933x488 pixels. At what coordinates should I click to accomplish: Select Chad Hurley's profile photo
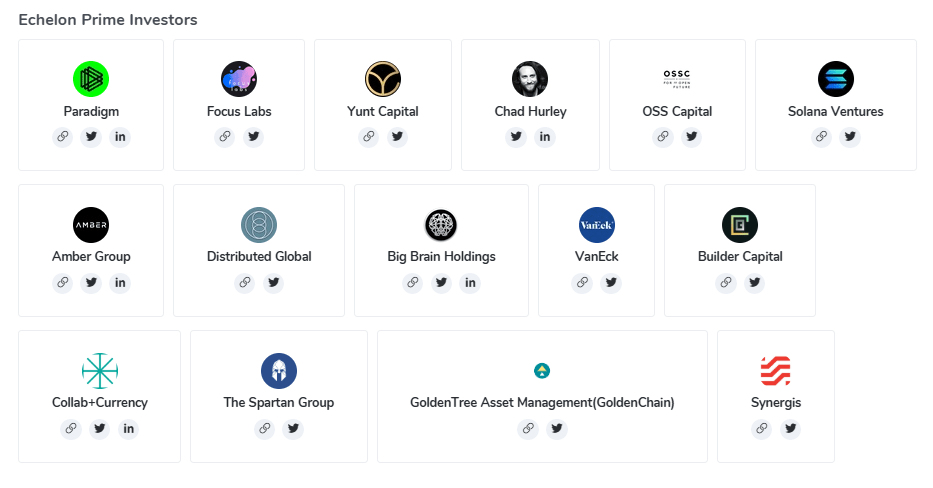(530, 79)
